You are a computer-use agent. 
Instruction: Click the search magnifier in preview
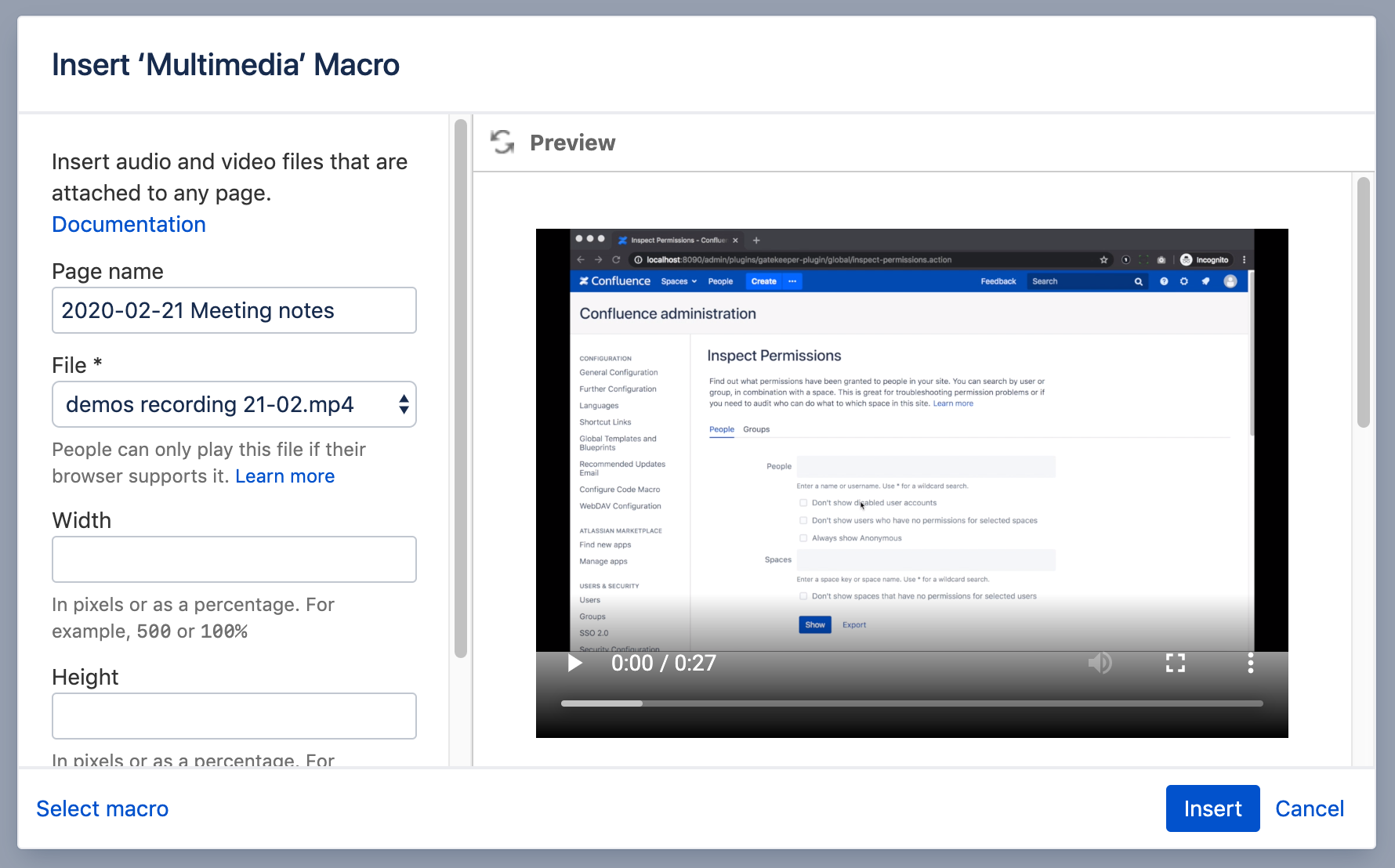point(1138,282)
